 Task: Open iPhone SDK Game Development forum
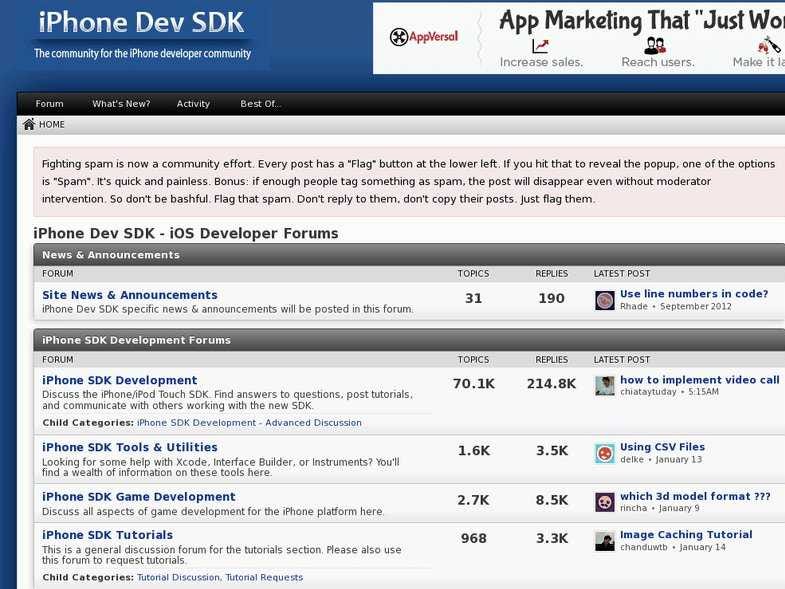(x=139, y=497)
